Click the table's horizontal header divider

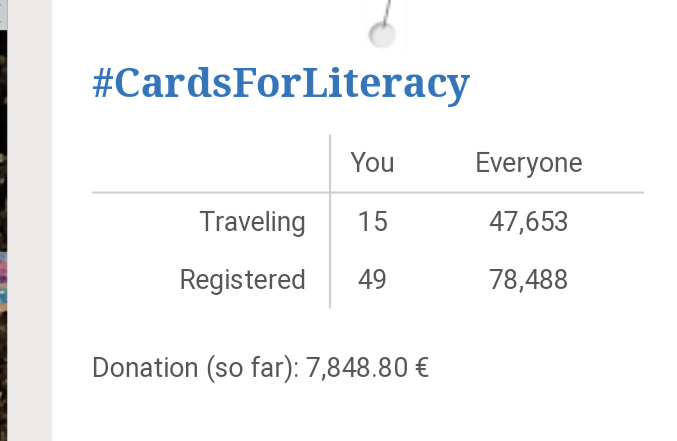(x=368, y=192)
